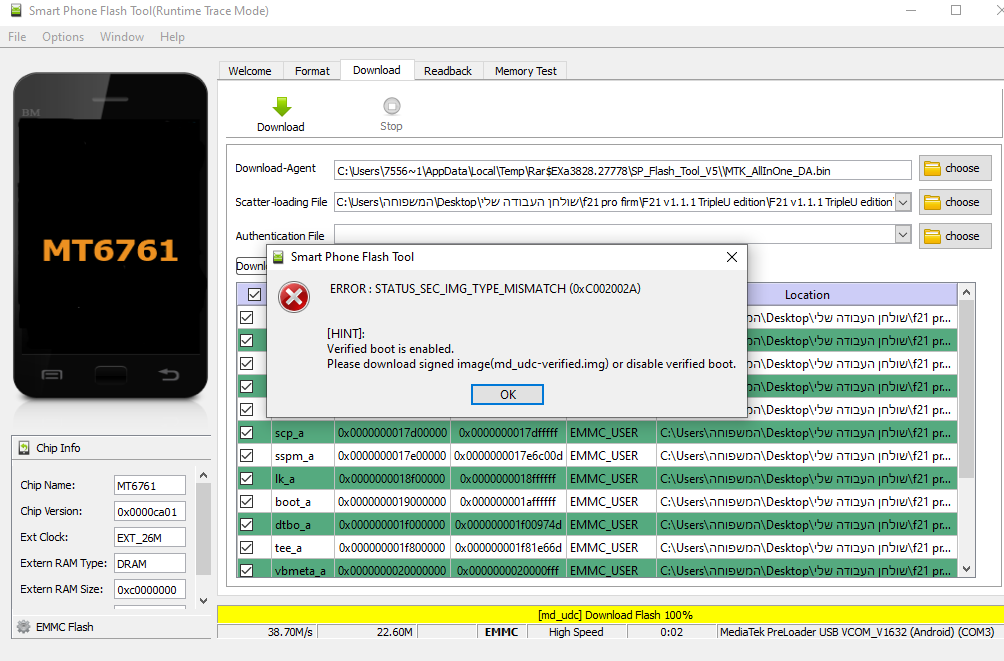Click the dtbo_a Location path cell
Viewport: 1004px width, 661px height.
coord(806,525)
